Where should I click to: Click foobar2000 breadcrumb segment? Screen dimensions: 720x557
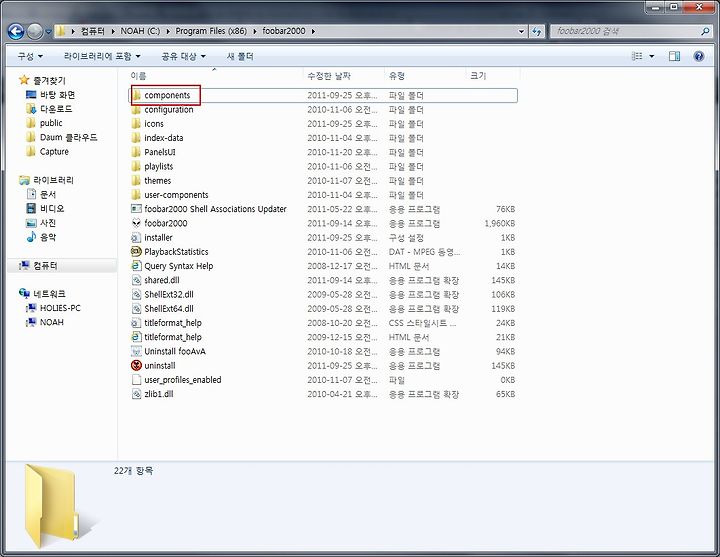pos(284,31)
